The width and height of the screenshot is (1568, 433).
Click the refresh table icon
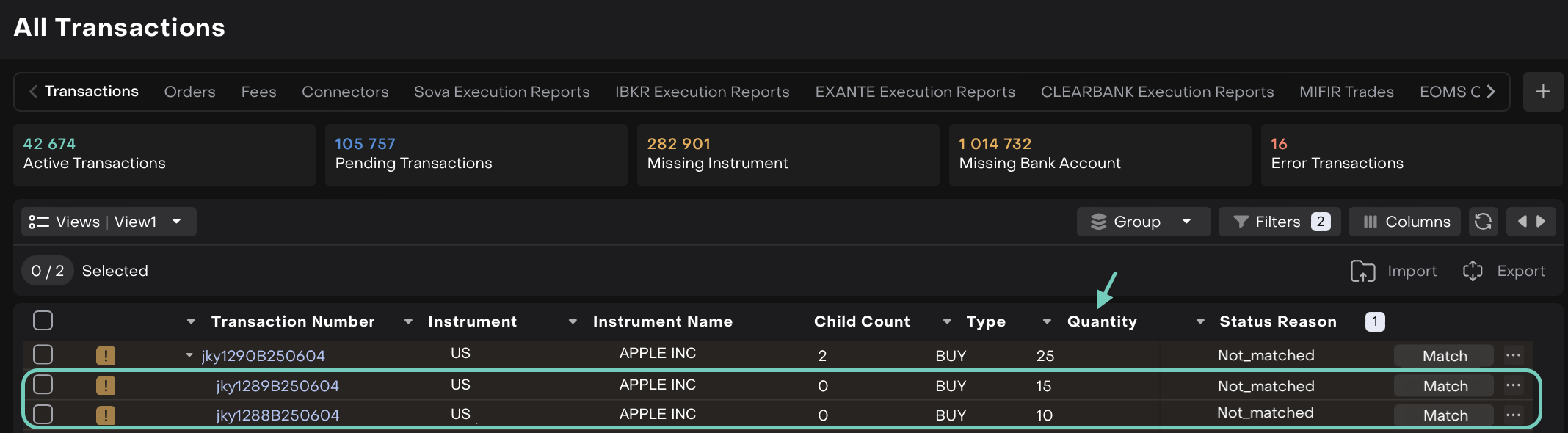(1482, 222)
